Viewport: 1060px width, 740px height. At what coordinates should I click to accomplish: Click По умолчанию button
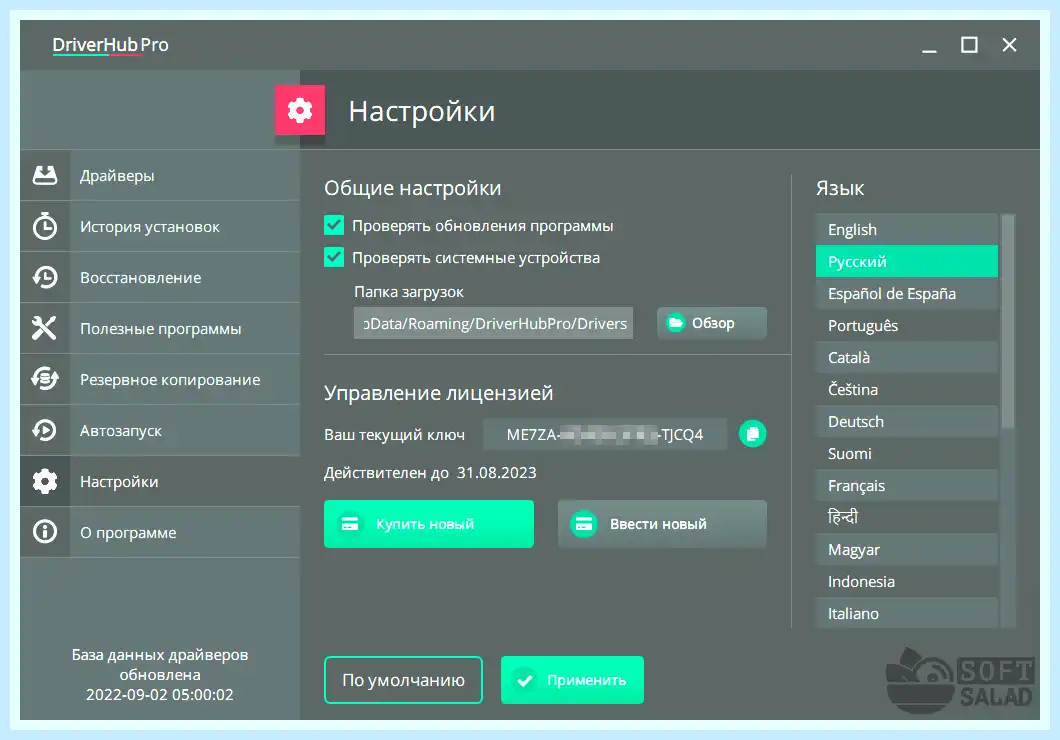point(404,680)
